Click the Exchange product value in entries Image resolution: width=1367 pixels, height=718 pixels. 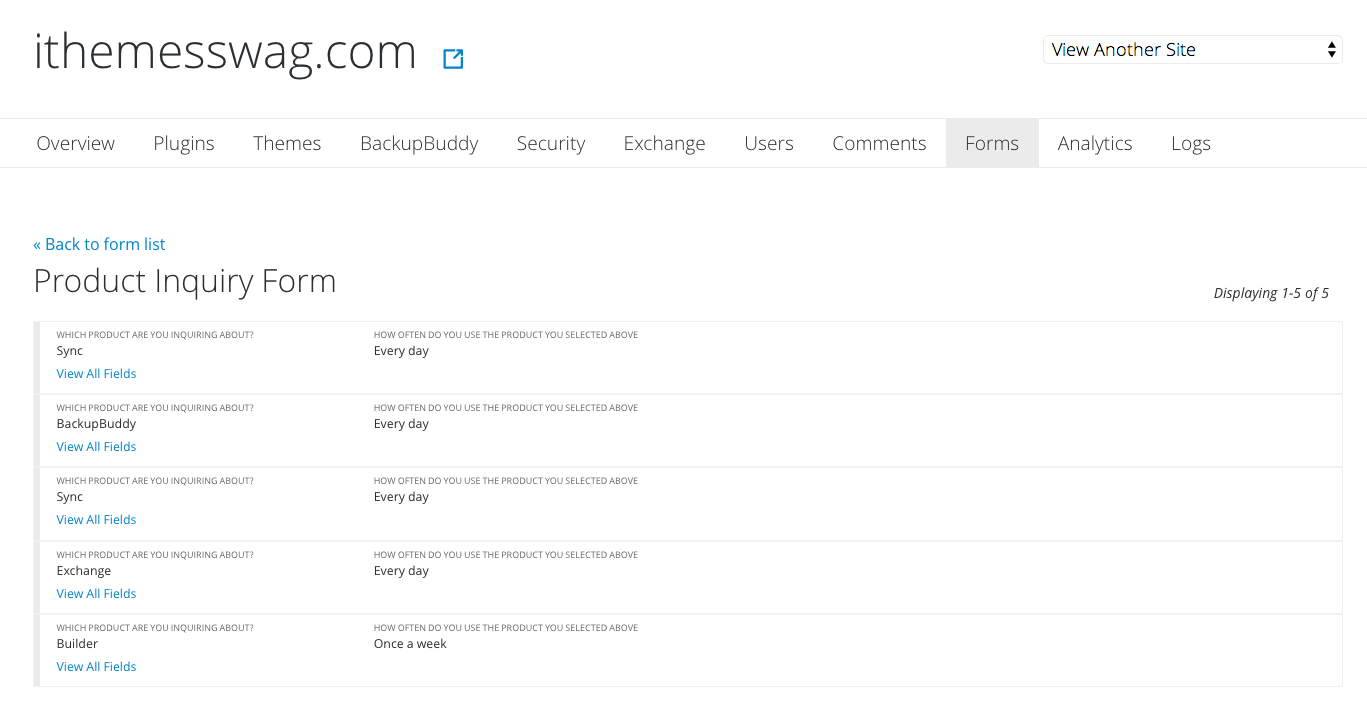[84, 571]
